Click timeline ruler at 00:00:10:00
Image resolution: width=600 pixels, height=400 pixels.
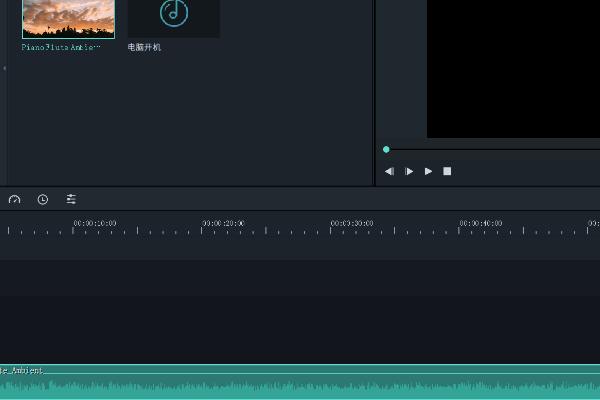pos(95,224)
